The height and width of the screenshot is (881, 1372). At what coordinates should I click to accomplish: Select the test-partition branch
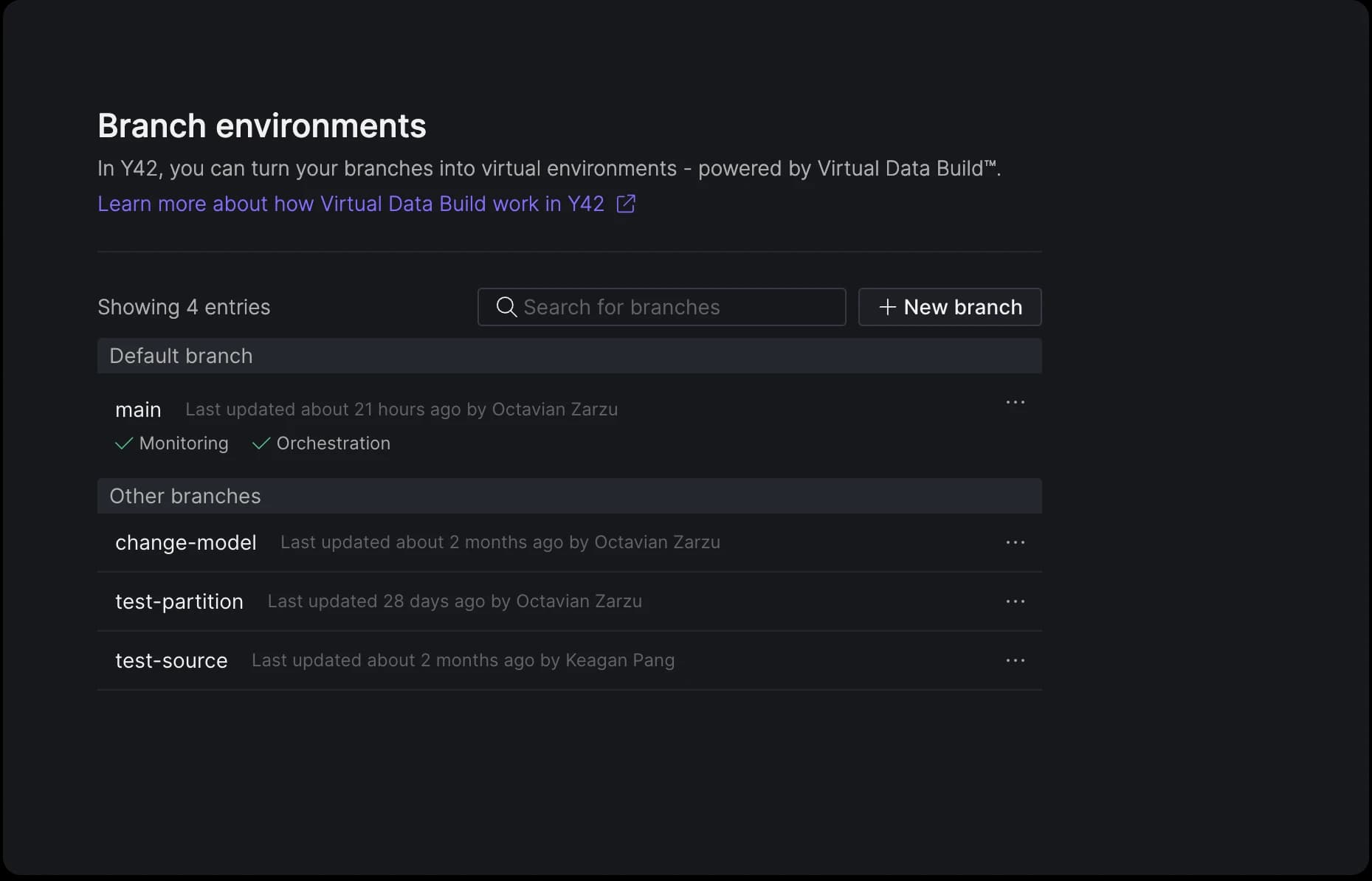(179, 601)
